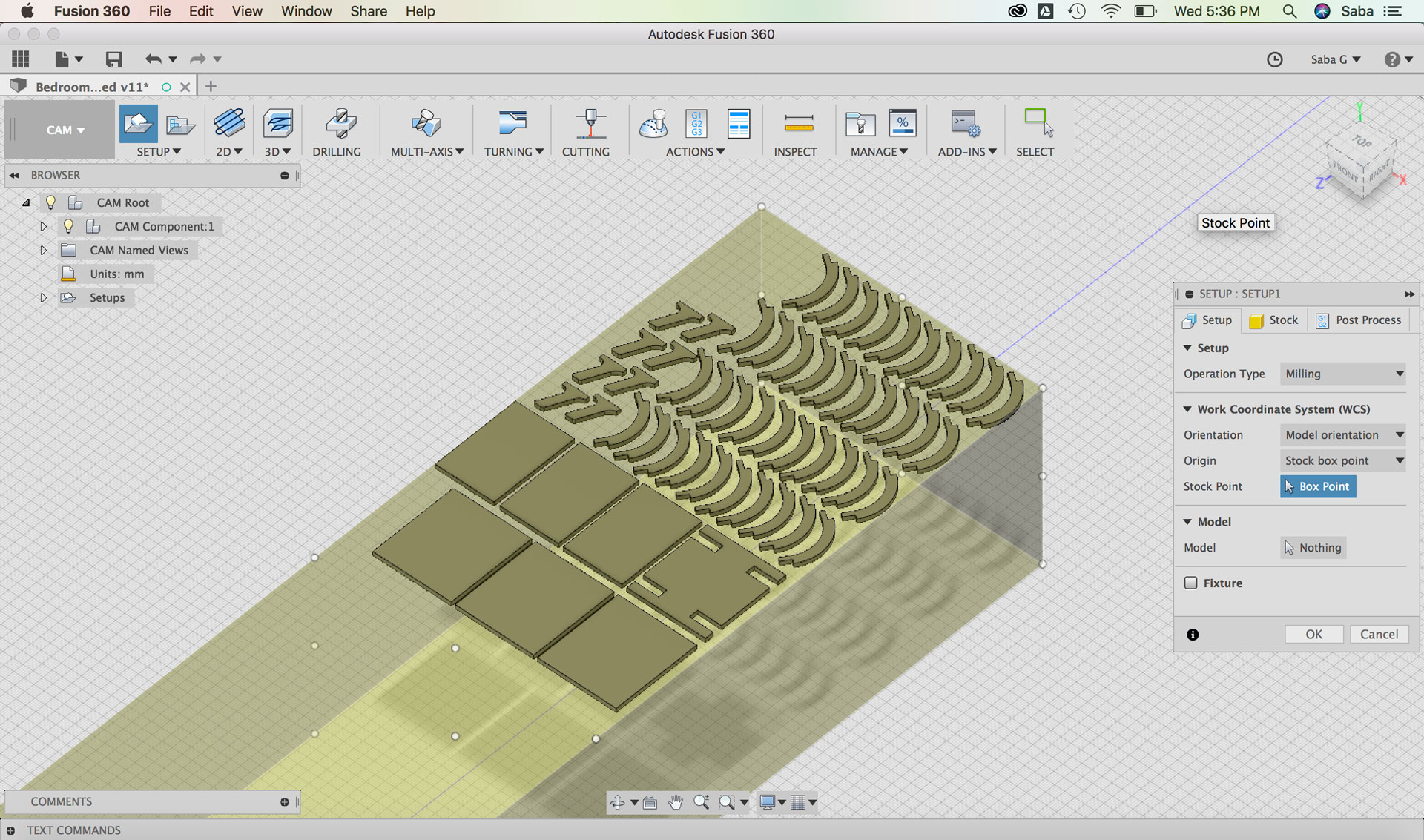The height and width of the screenshot is (840, 1424).
Task: Open the job status clock icon
Action: (1274, 59)
